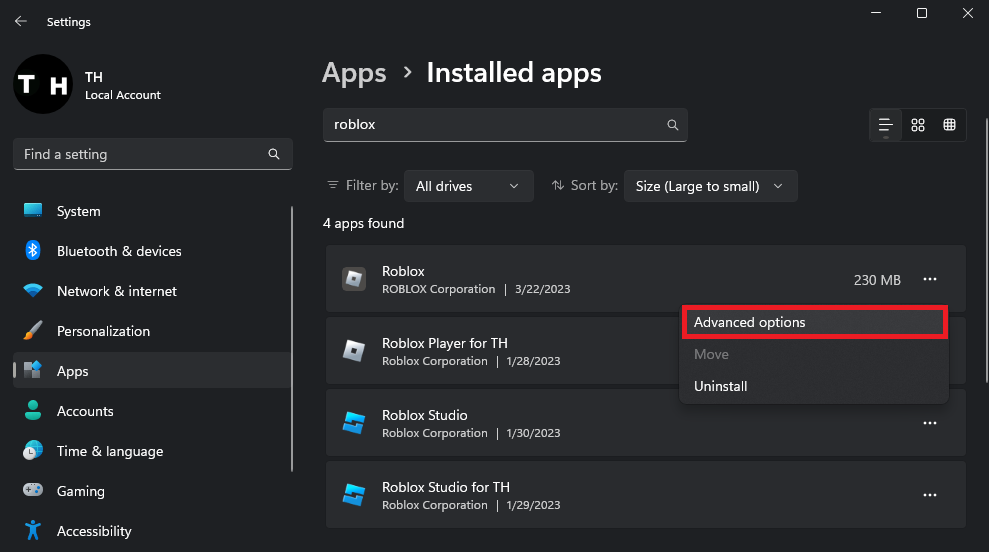Click the back arrow in Settings
This screenshot has width=989, height=552.
click(x=20, y=21)
